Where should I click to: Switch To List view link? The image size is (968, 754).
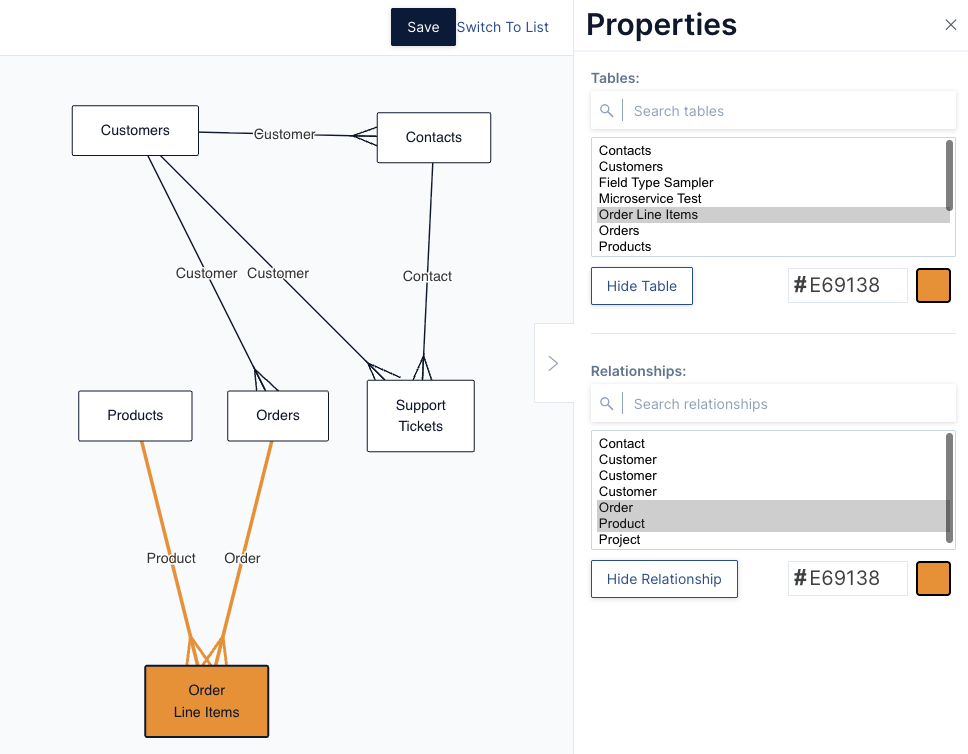pyautogui.click(x=503, y=27)
